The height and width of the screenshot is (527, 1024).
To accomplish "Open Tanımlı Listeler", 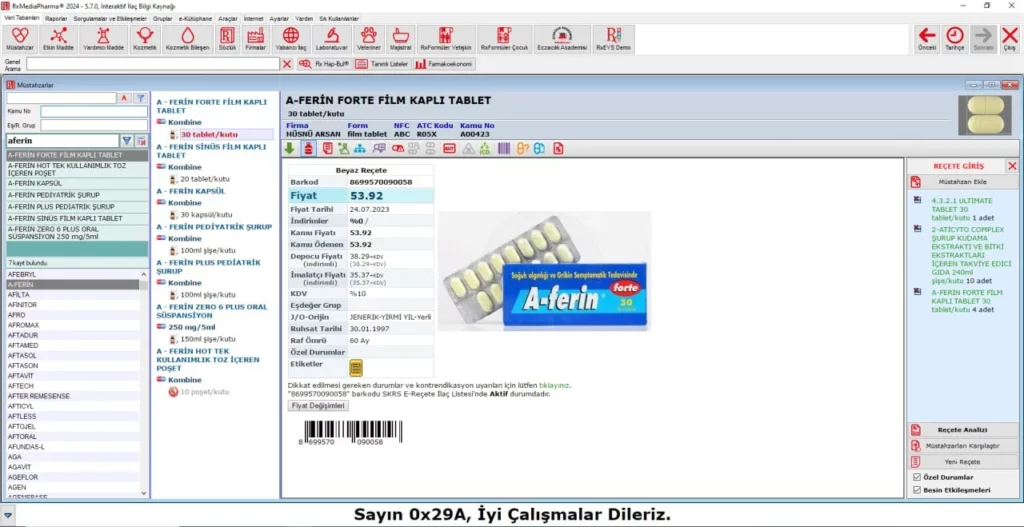I will [x=383, y=64].
